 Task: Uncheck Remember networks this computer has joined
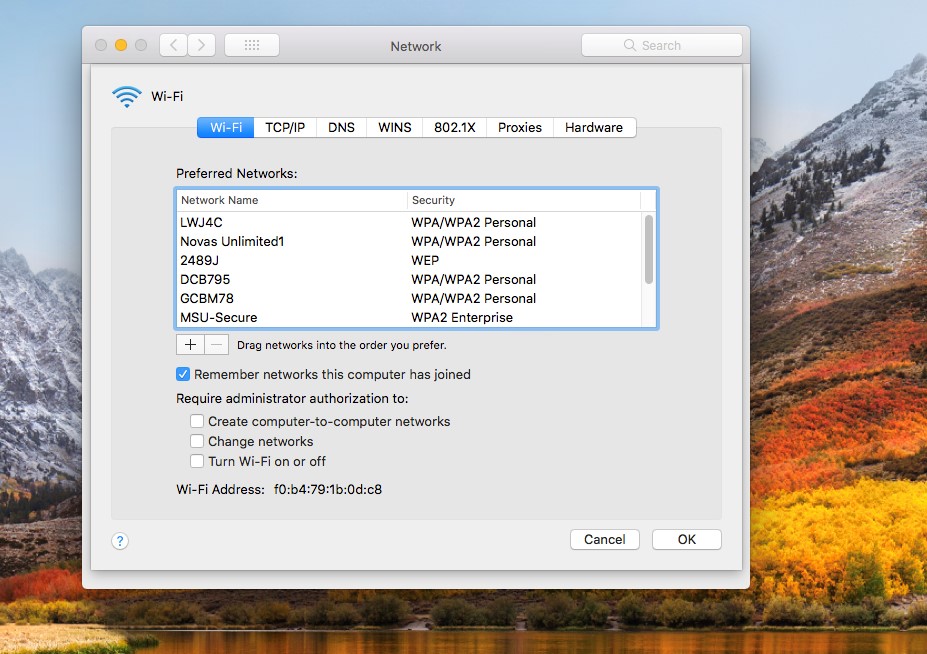[182, 374]
